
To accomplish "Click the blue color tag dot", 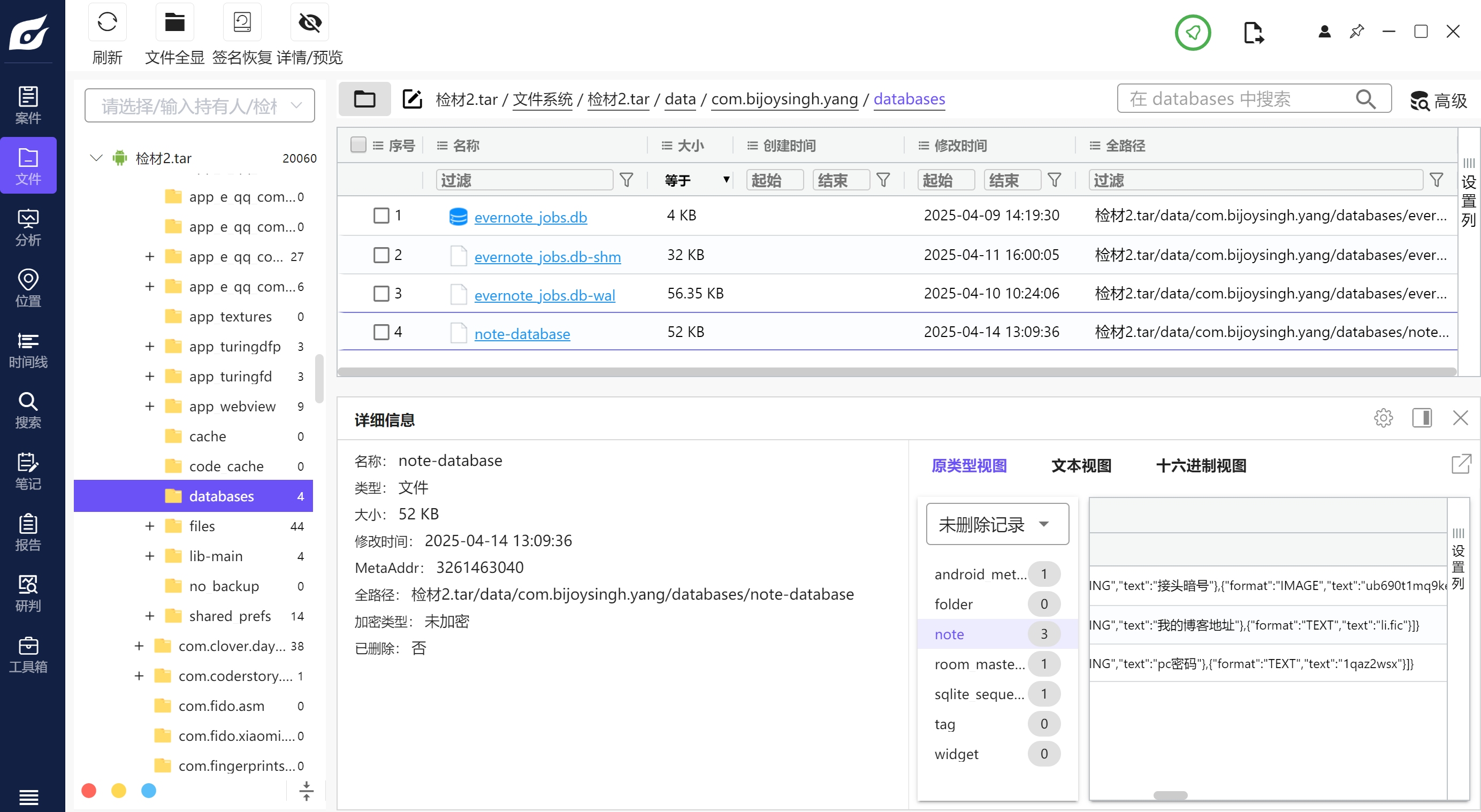I will point(148,790).
